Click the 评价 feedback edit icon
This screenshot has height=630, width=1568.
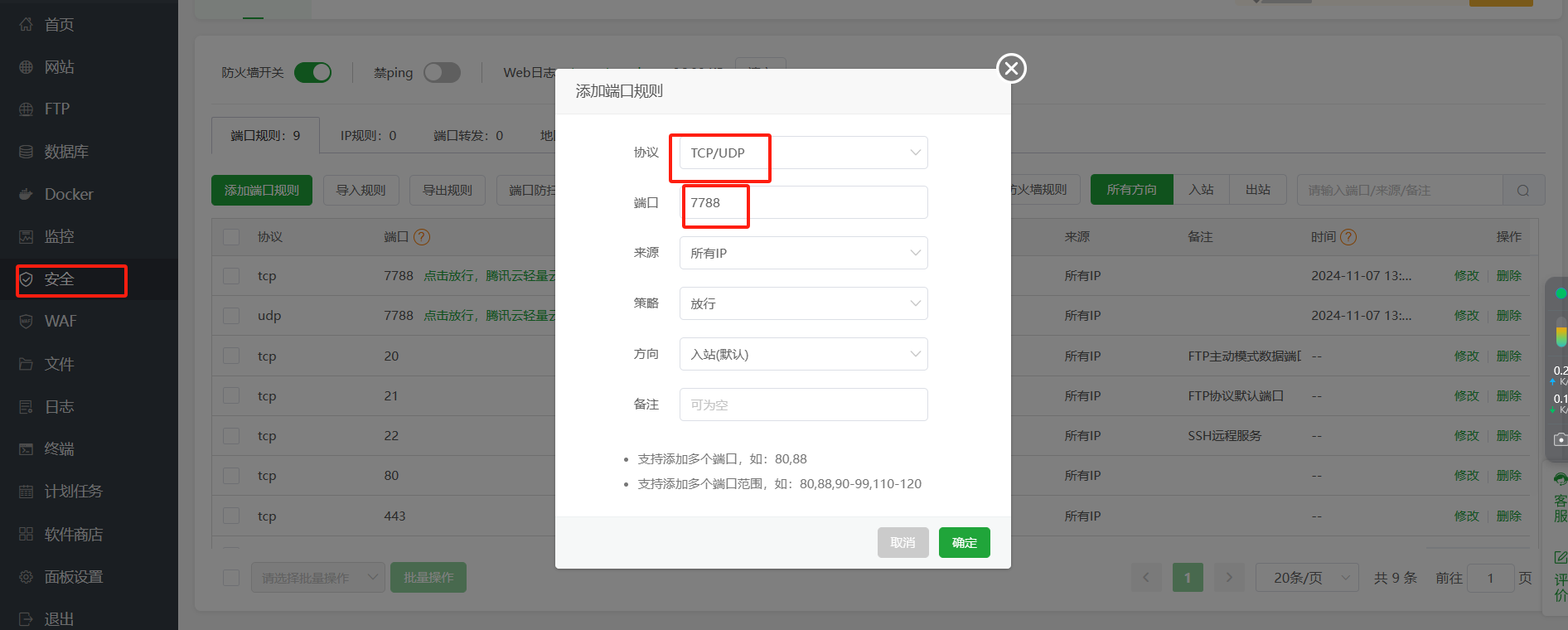pyautogui.click(x=1561, y=557)
